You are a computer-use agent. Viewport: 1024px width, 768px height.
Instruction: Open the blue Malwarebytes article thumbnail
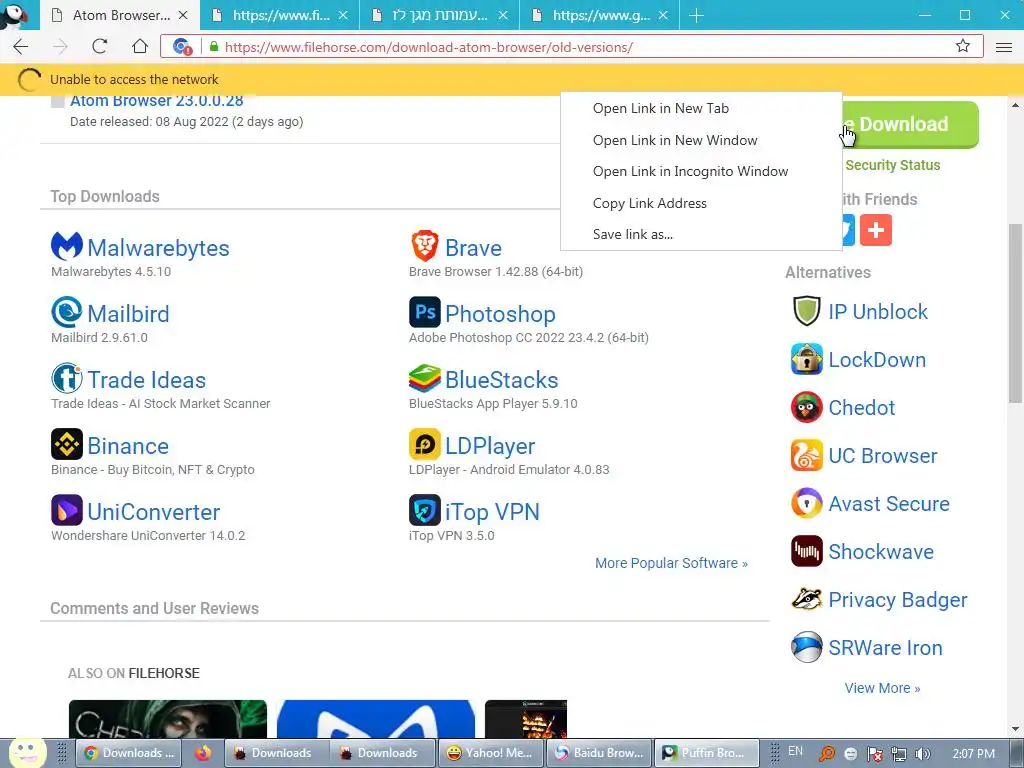[x=376, y=719]
